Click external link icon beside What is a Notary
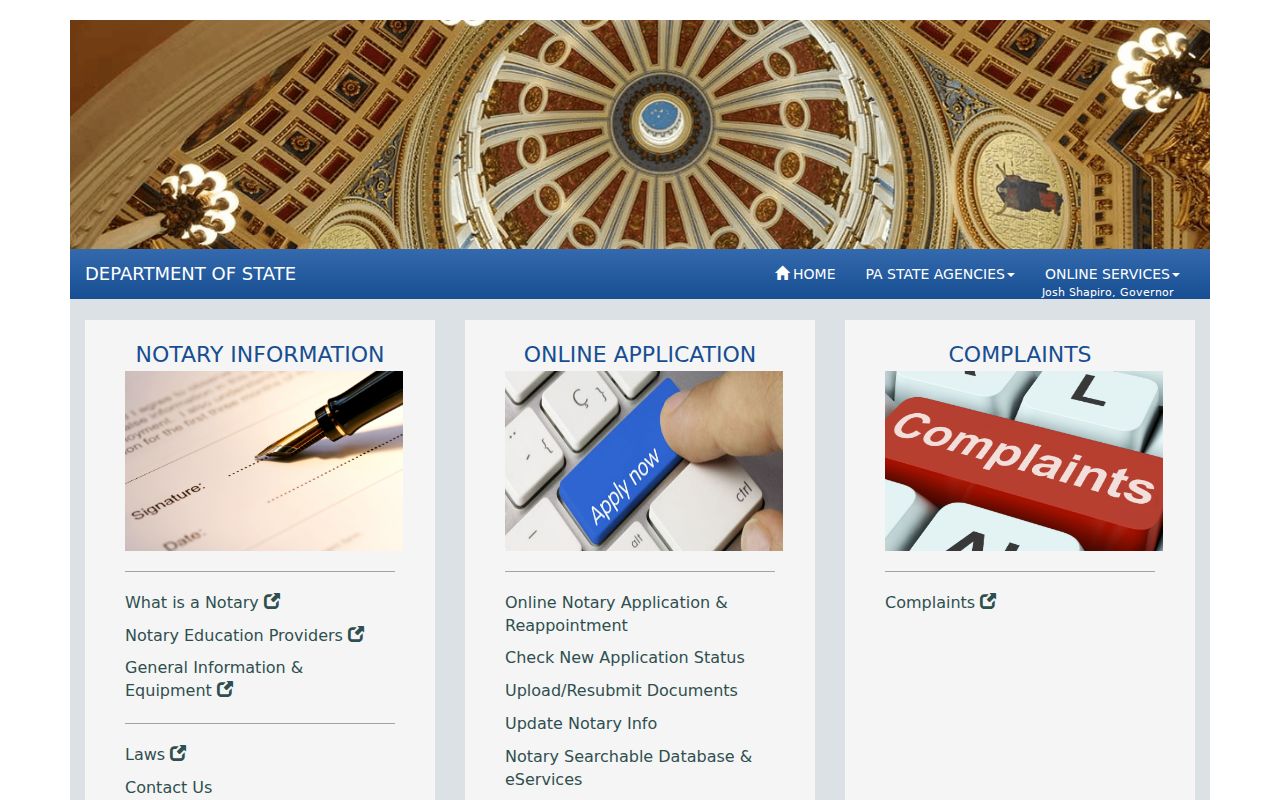This screenshot has width=1280, height=800. coord(272,601)
